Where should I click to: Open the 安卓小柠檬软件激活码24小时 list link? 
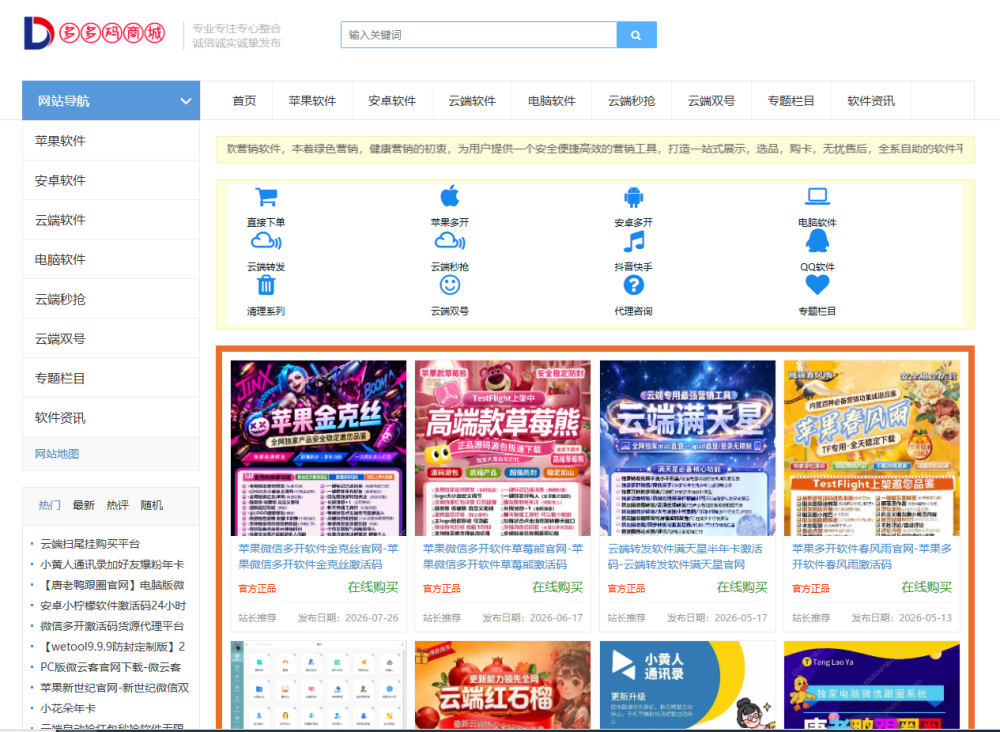click(x=113, y=605)
